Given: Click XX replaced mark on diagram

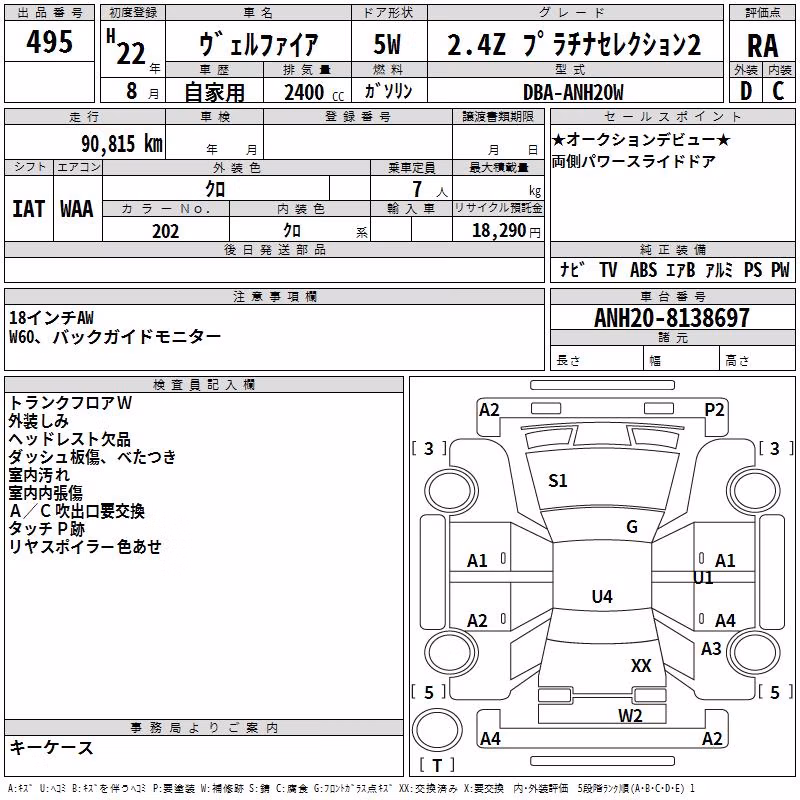Looking at the screenshot, I should click(x=641, y=665).
